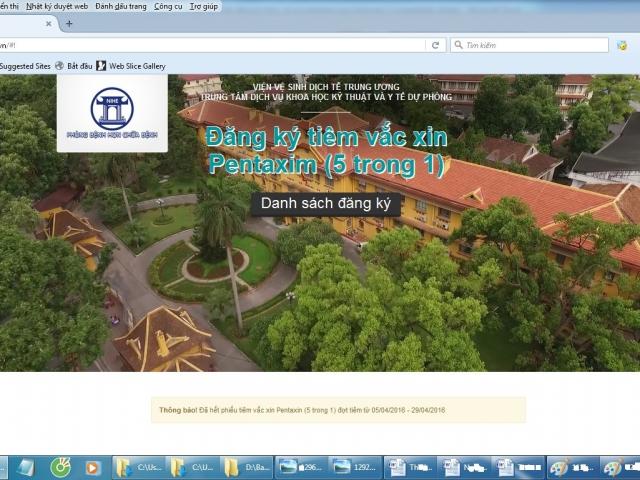Click the Đăng ký tiêm vắc xin heading
This screenshot has height=480, width=640.
[327, 151]
